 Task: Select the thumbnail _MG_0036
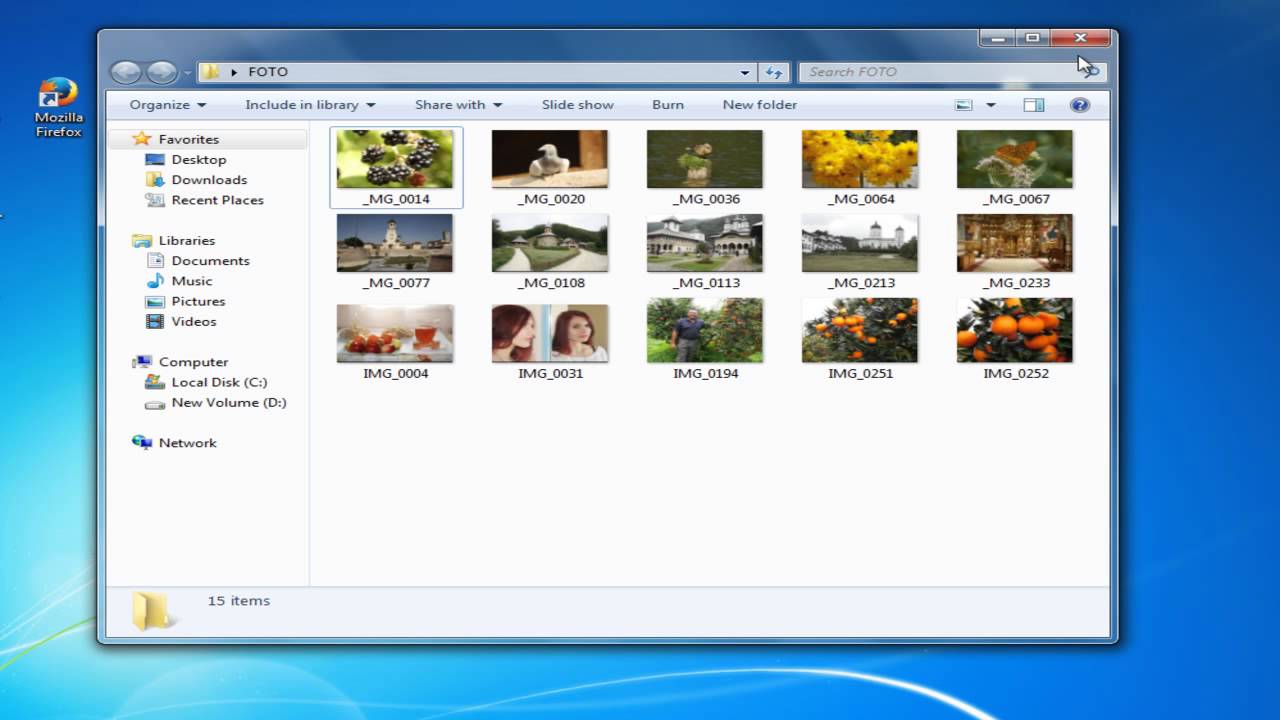click(x=705, y=159)
